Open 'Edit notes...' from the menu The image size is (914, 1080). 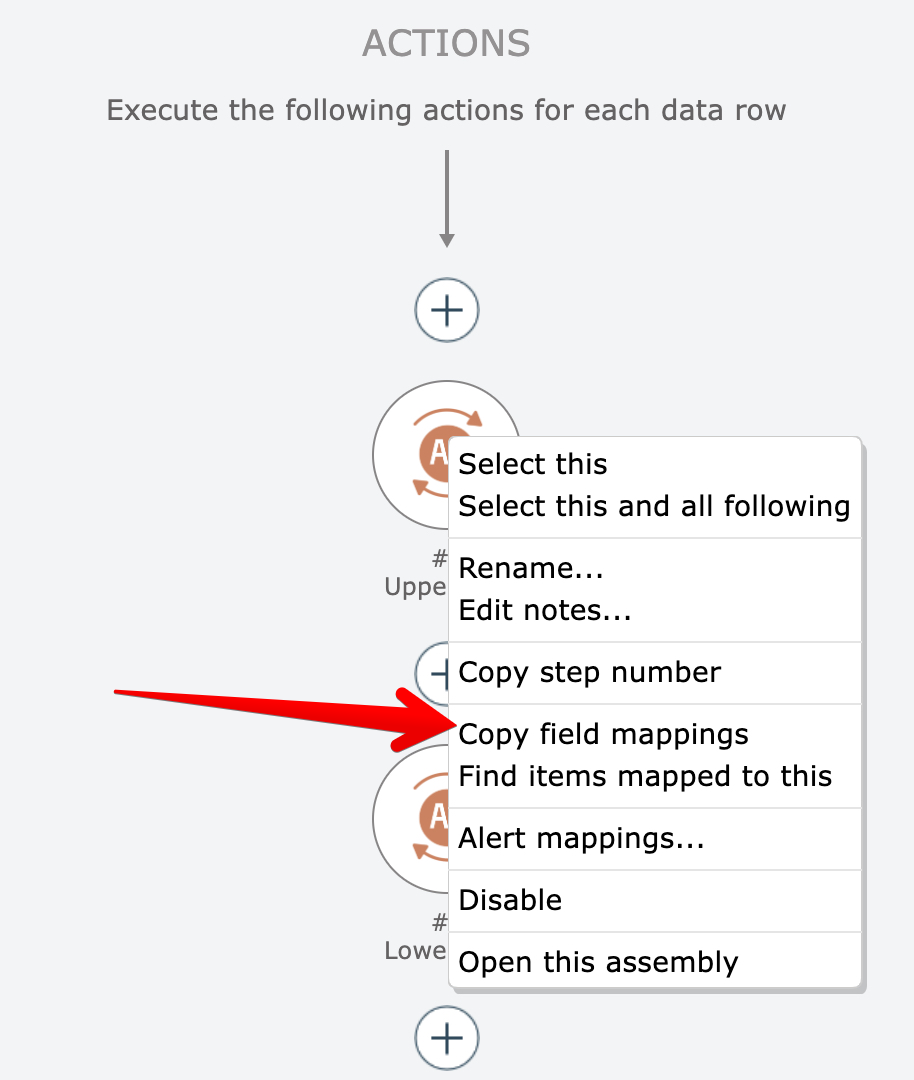pyautogui.click(x=544, y=610)
